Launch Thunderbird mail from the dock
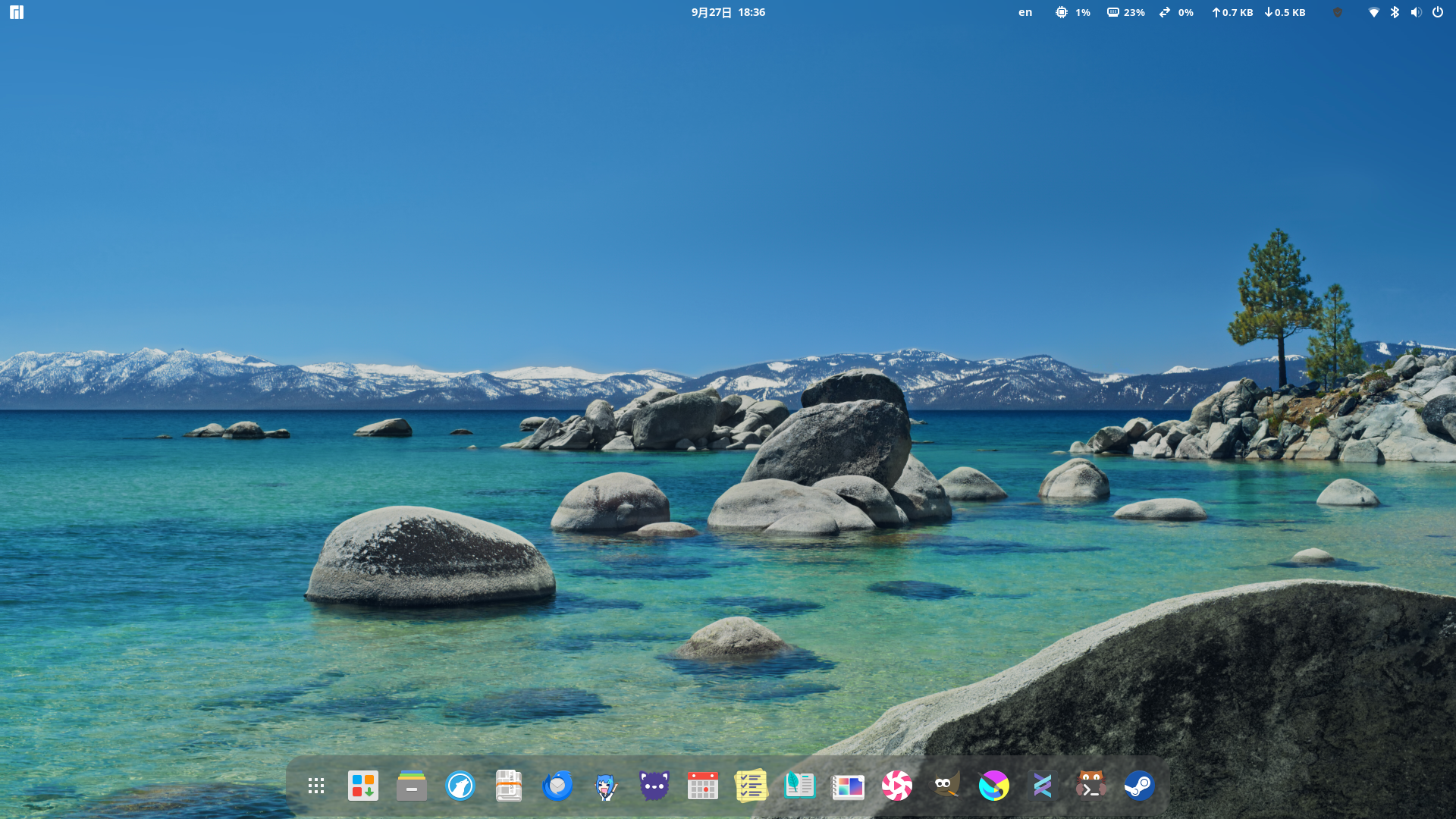The height and width of the screenshot is (819, 1456). [557, 786]
